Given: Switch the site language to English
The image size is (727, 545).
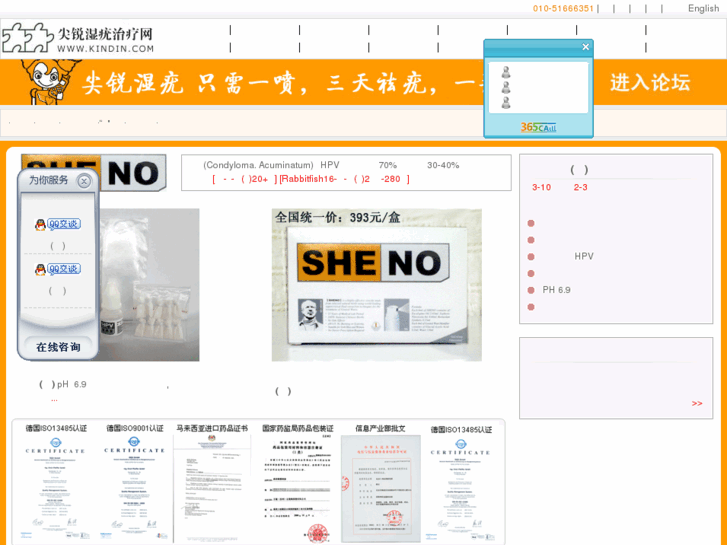Looking at the screenshot, I should (x=703, y=8).
